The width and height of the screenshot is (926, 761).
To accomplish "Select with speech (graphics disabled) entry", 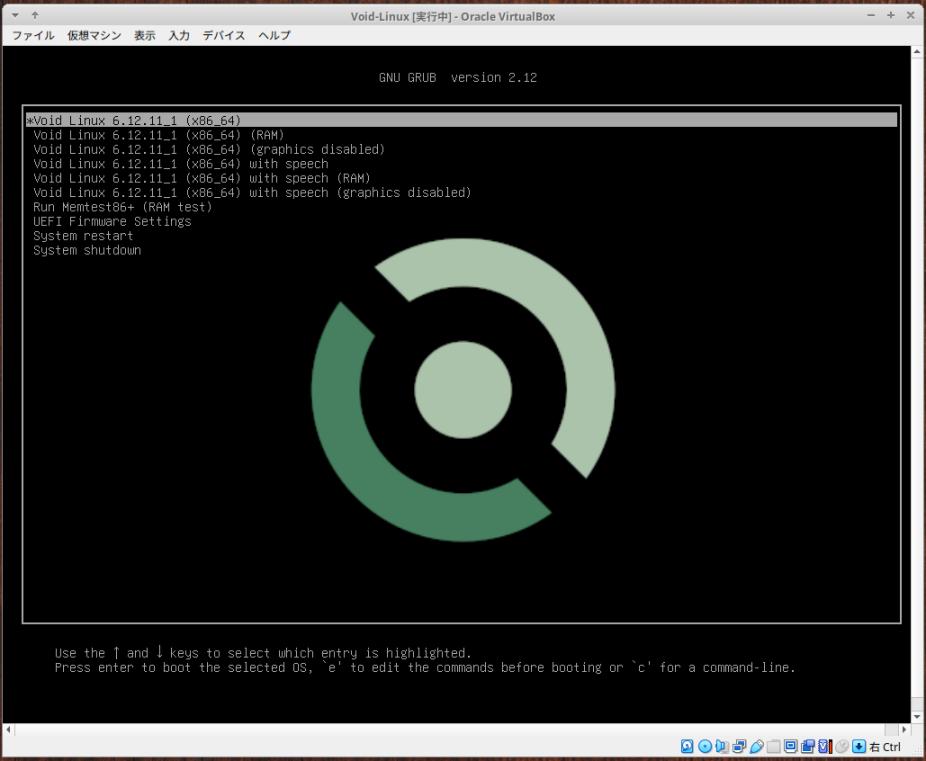I will [252, 193].
